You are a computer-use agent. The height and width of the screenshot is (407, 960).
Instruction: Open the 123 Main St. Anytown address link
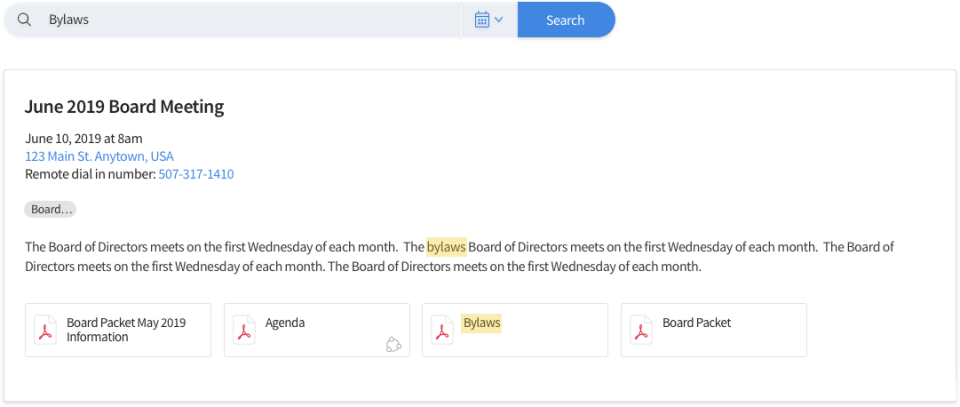tap(99, 157)
